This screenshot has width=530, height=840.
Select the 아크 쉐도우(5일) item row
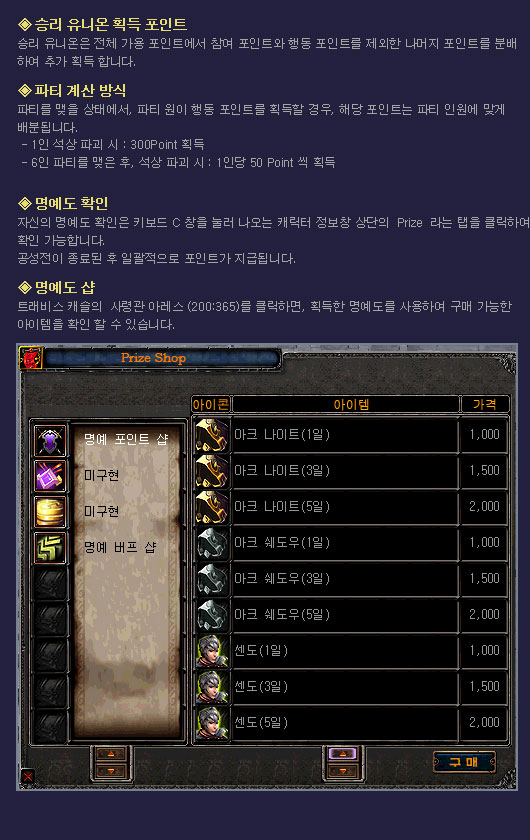pyautogui.click(x=350, y=615)
